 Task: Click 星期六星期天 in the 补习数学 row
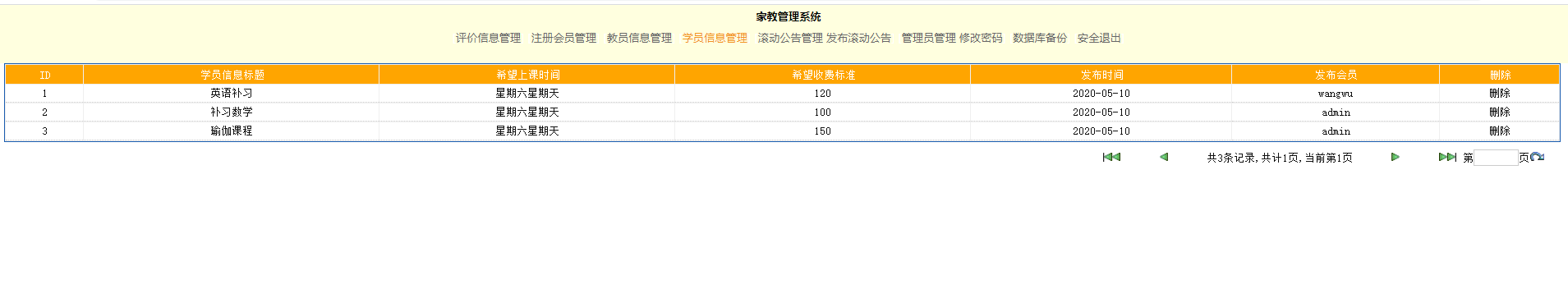[x=527, y=112]
